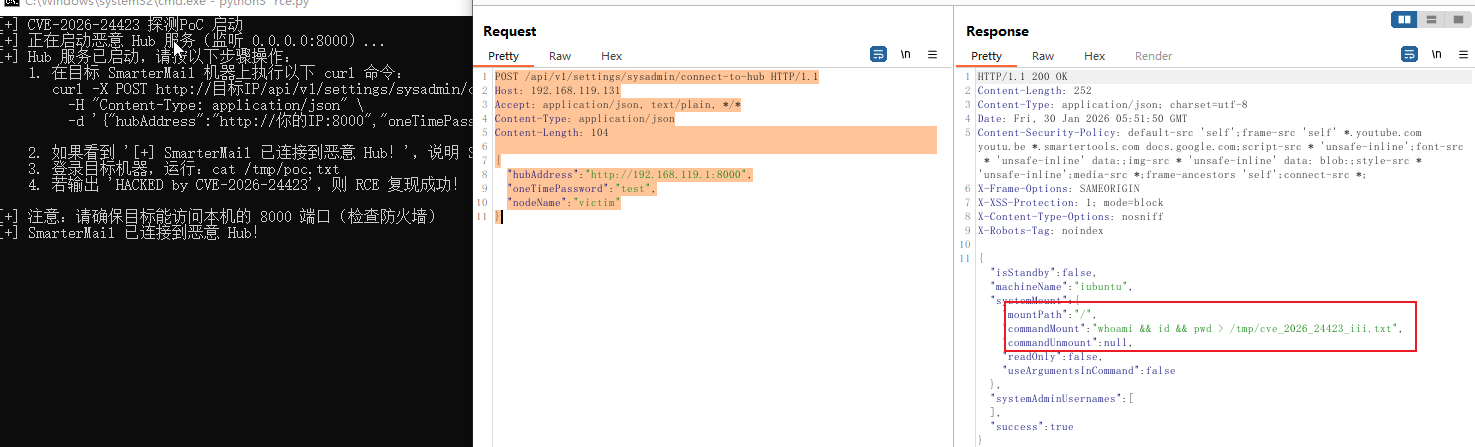Click the Response panel title
Image resolution: width=1475 pixels, height=447 pixels.
tap(997, 32)
